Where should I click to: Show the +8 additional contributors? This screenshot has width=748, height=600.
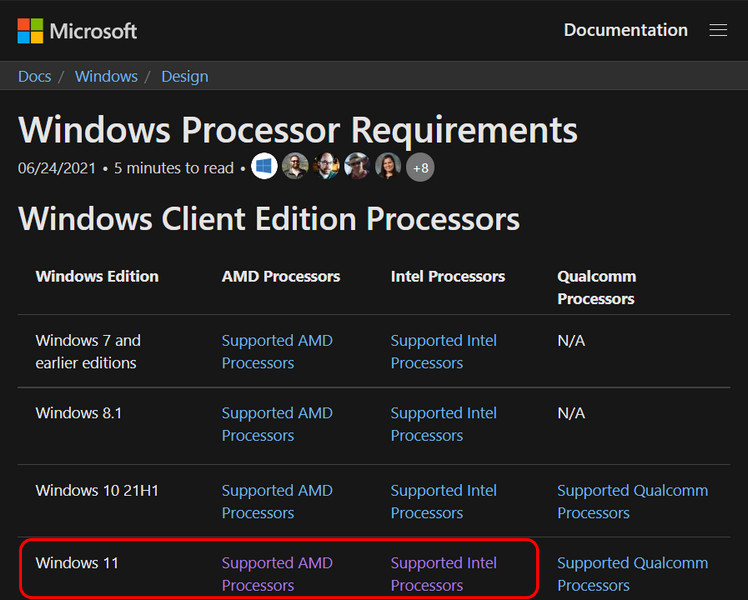click(420, 167)
